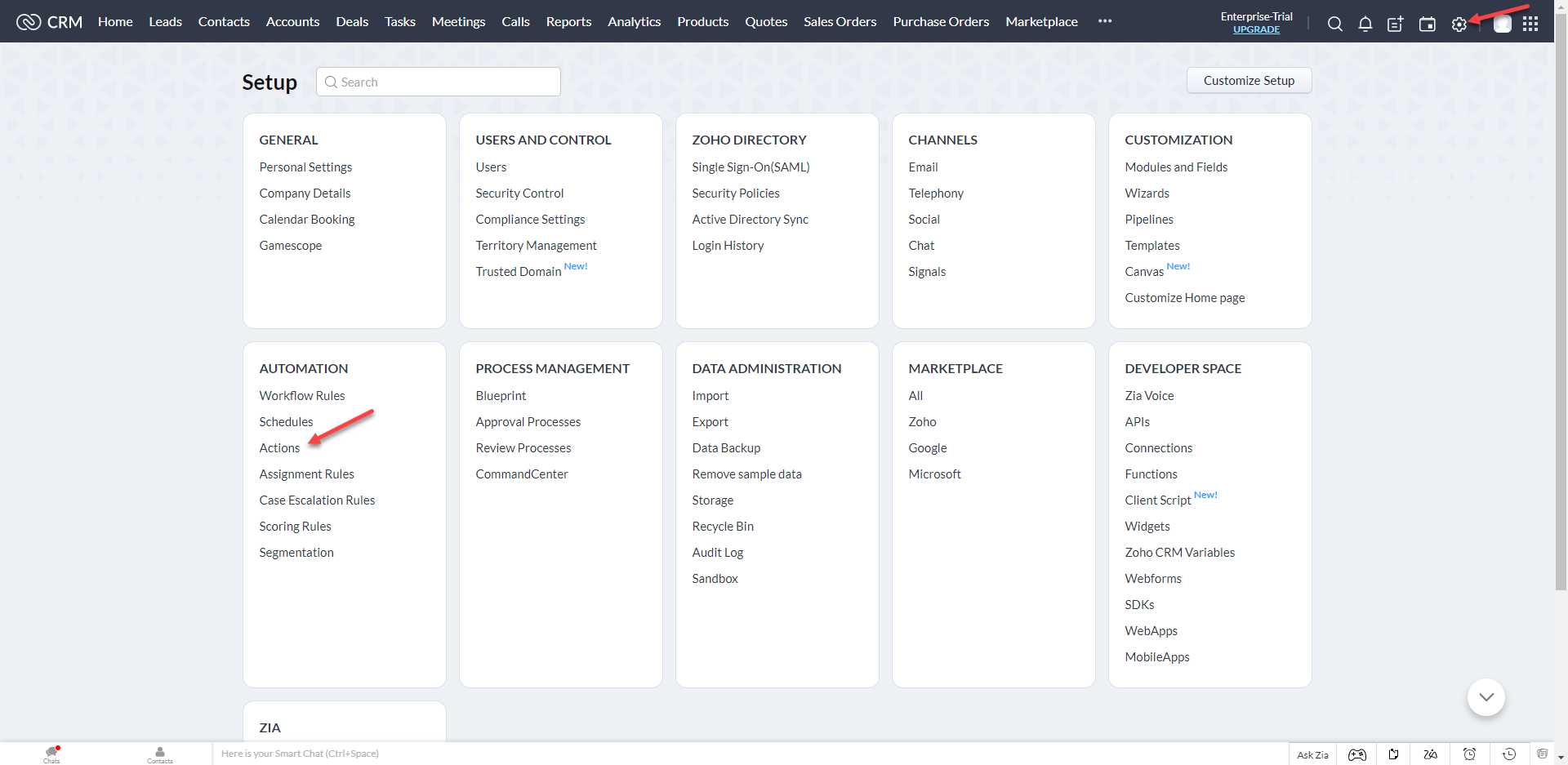Viewport: 1568px width, 765px height.
Task: Open Workflow Rules
Action: point(302,395)
